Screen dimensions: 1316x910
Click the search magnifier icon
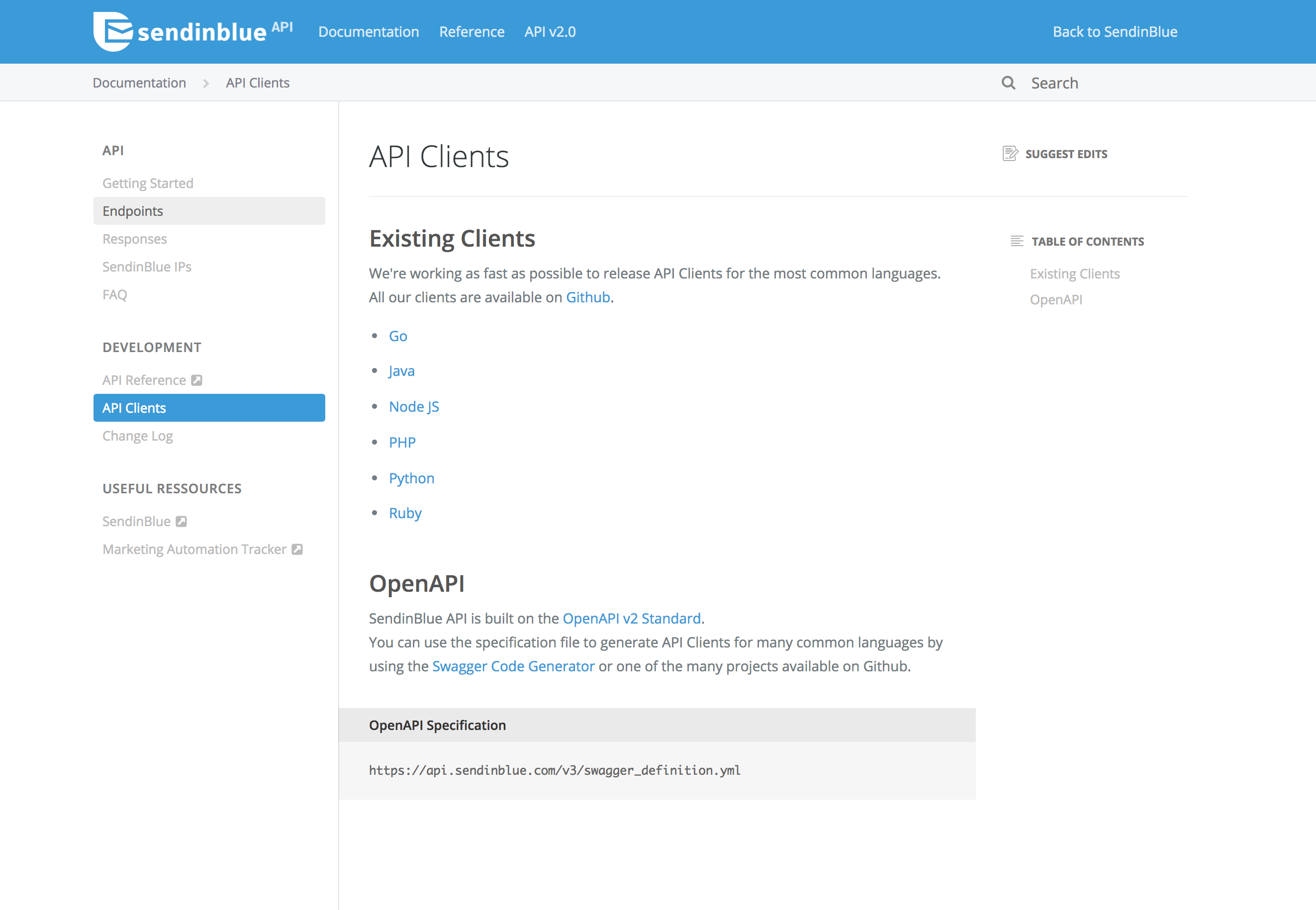(x=1008, y=83)
